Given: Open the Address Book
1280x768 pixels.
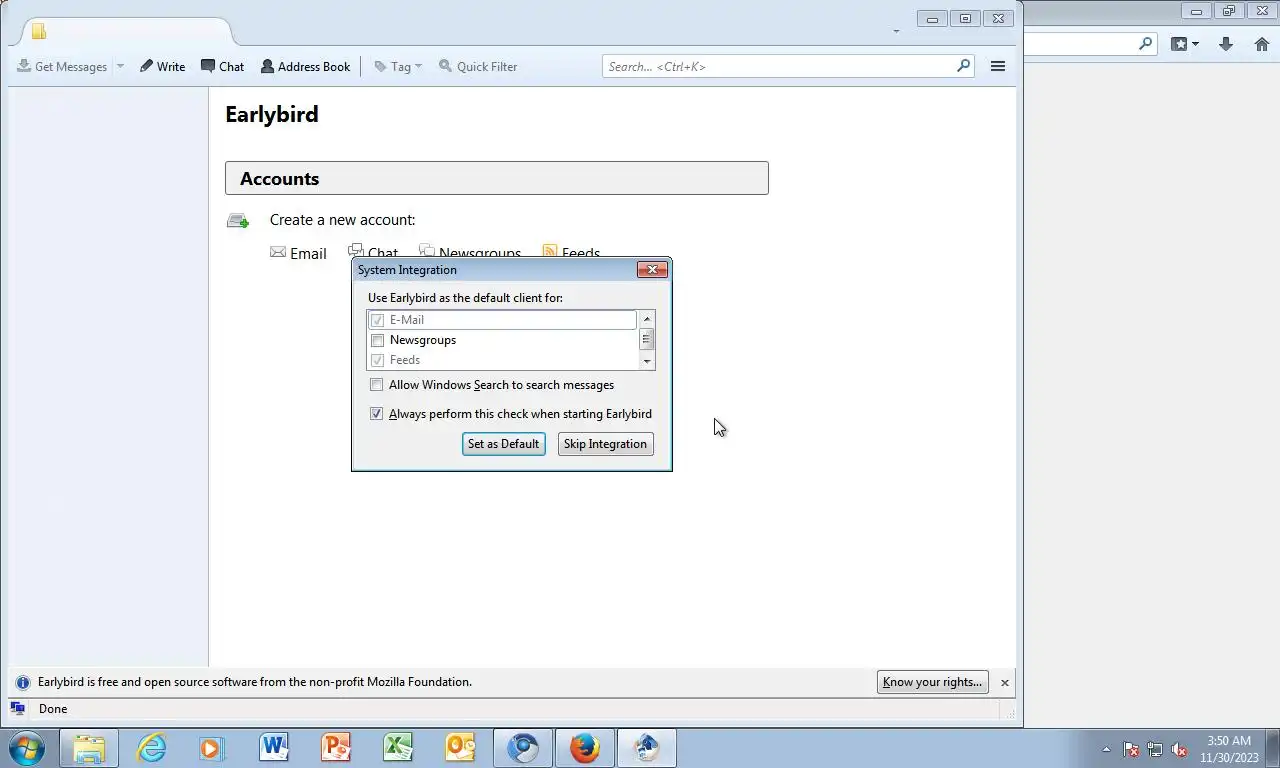Looking at the screenshot, I should [x=305, y=66].
